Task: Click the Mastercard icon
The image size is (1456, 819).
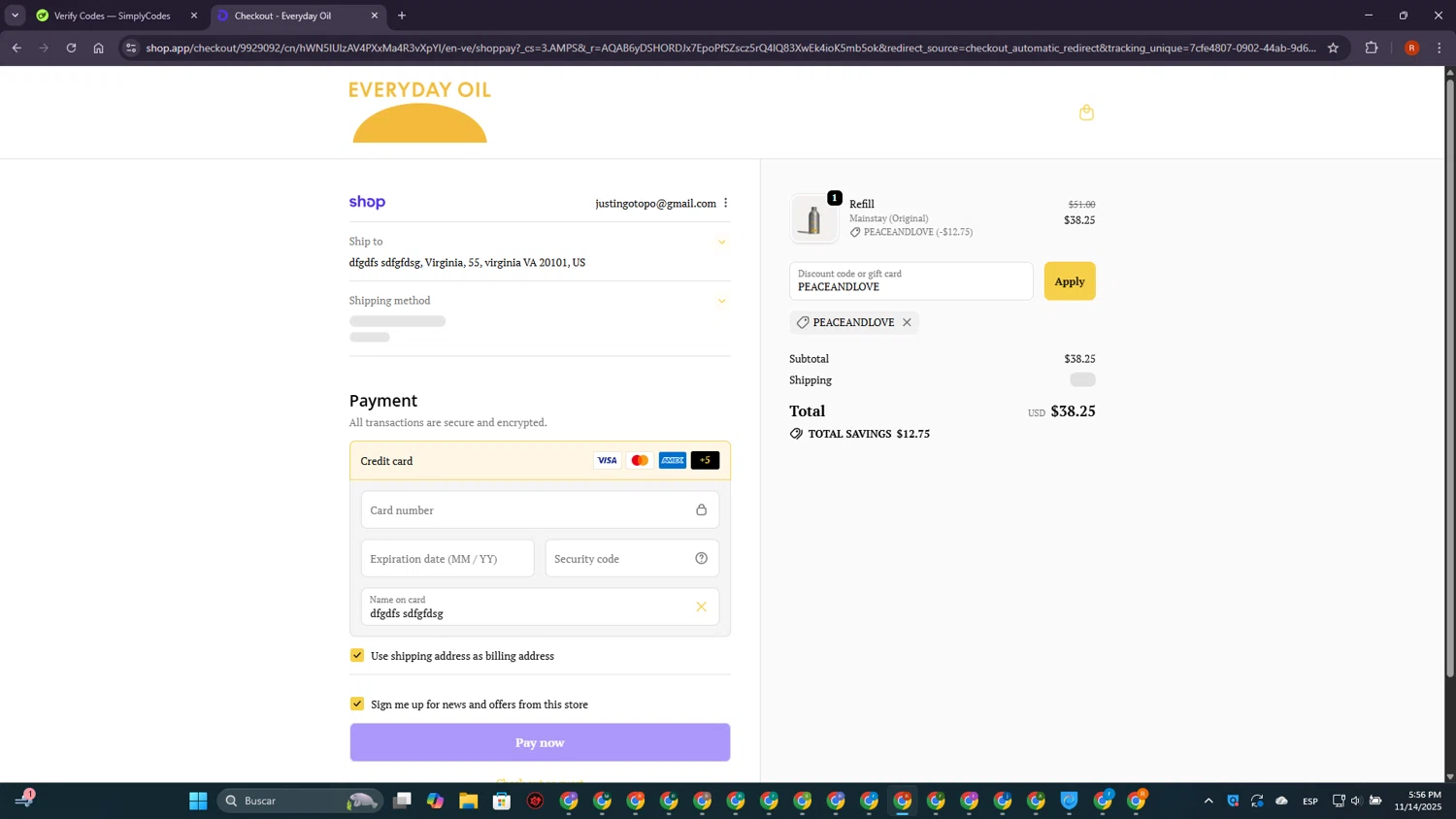Action: 640,460
